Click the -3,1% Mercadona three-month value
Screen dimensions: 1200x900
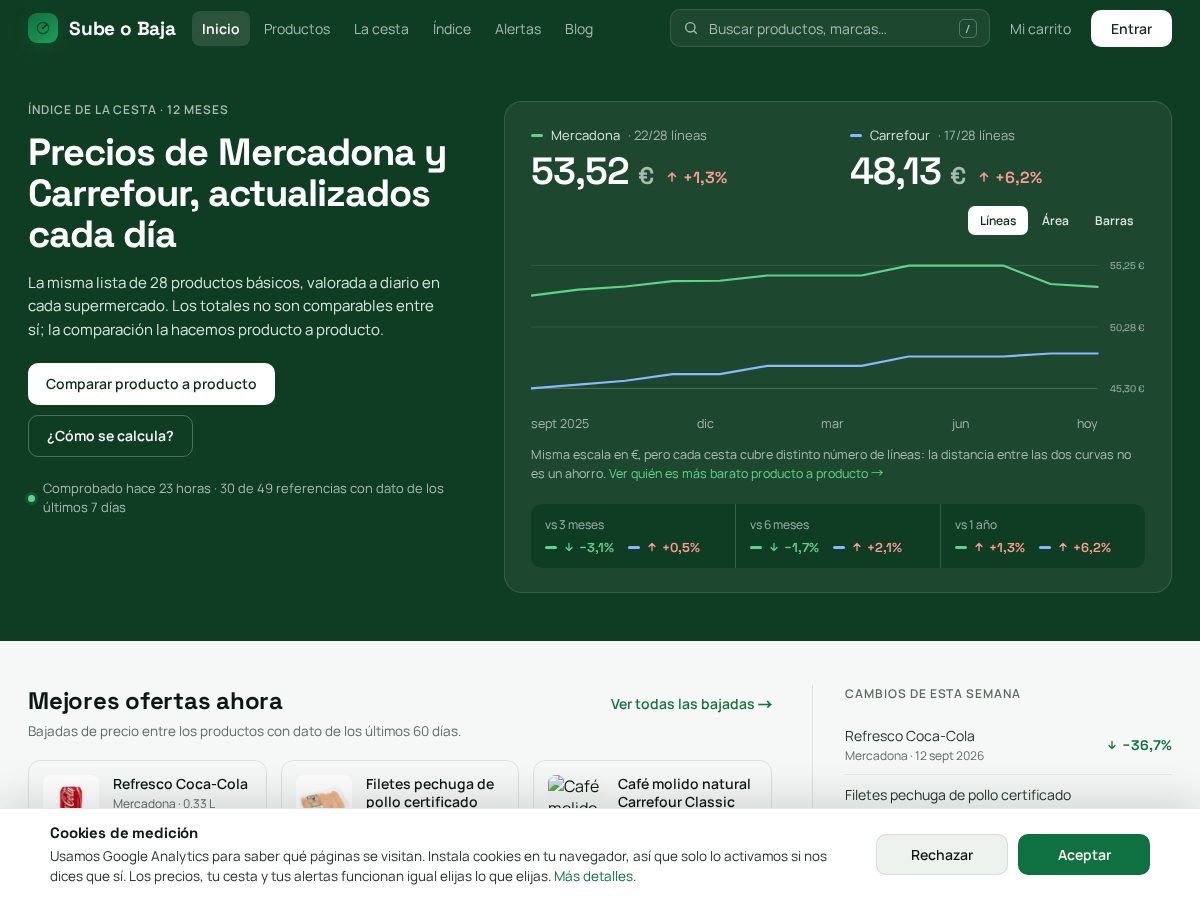pos(589,547)
